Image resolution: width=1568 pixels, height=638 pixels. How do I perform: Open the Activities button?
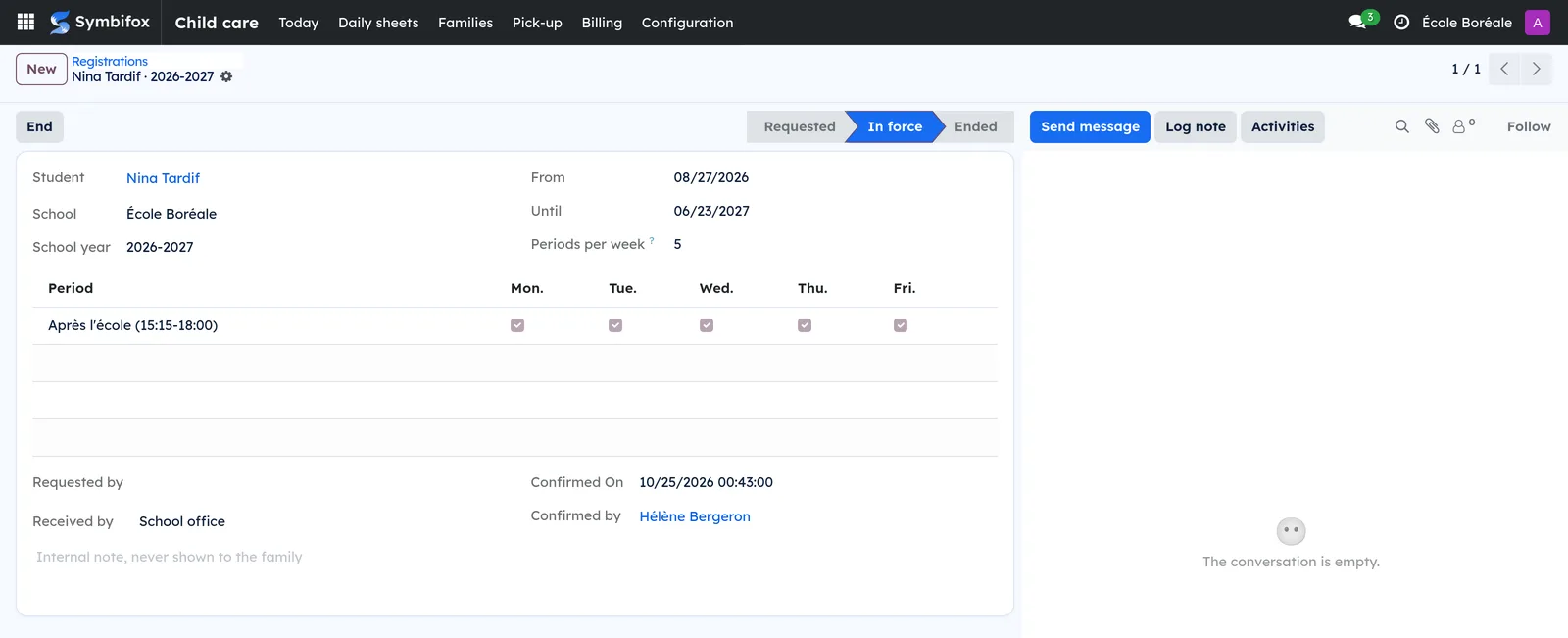point(1283,126)
